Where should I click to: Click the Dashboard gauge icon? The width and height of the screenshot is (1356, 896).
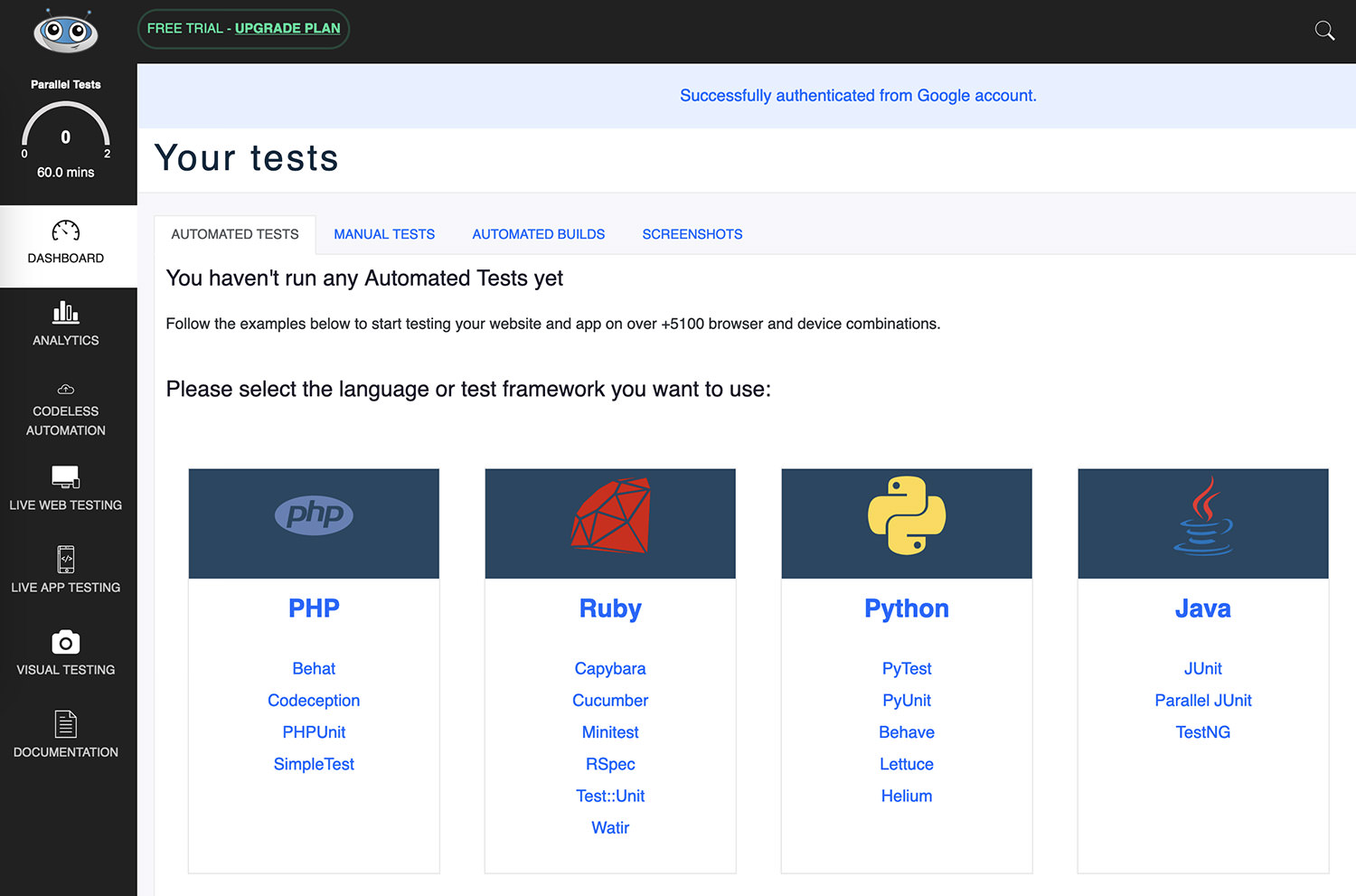pyautogui.click(x=66, y=231)
